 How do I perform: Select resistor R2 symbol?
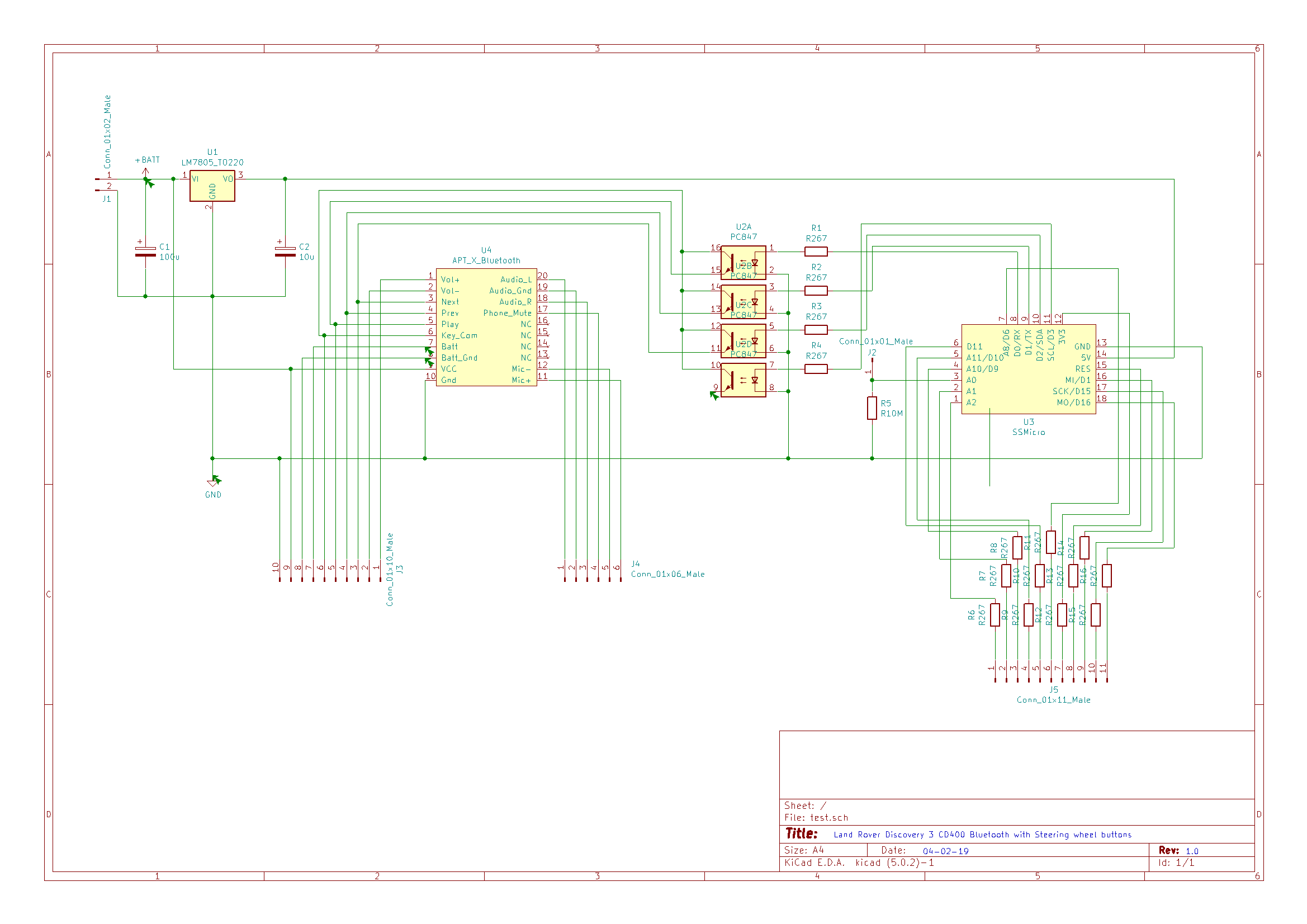point(816,291)
